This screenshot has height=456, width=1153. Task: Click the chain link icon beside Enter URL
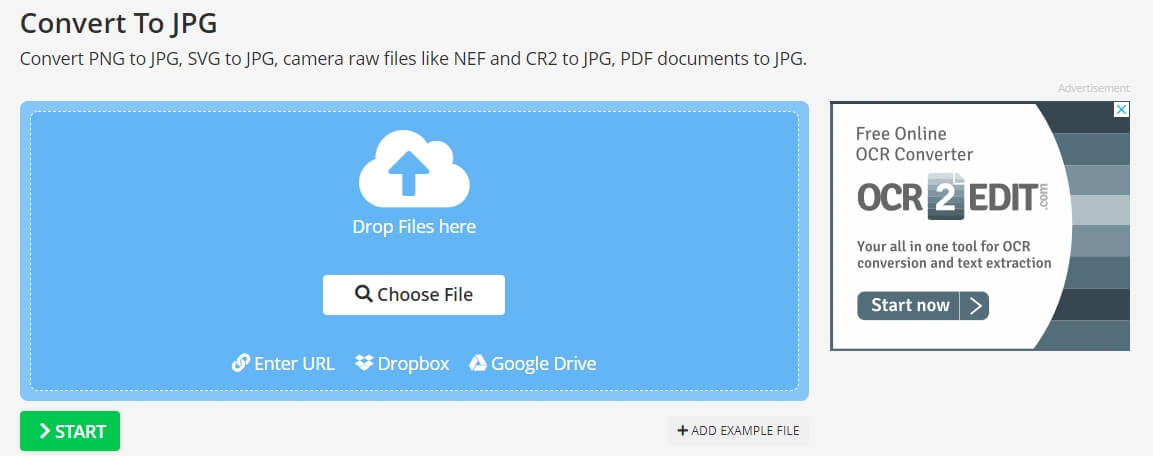(240, 363)
